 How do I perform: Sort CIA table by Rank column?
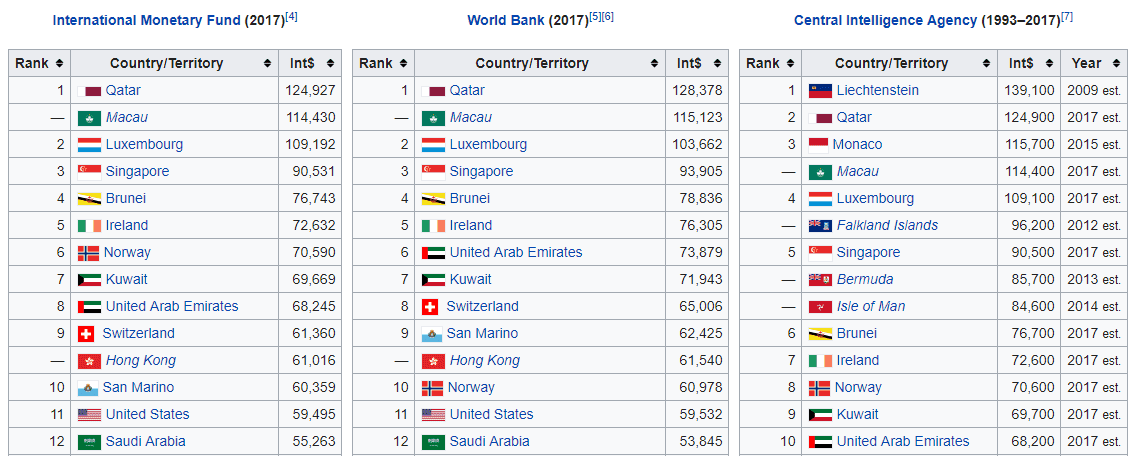[x=770, y=63]
